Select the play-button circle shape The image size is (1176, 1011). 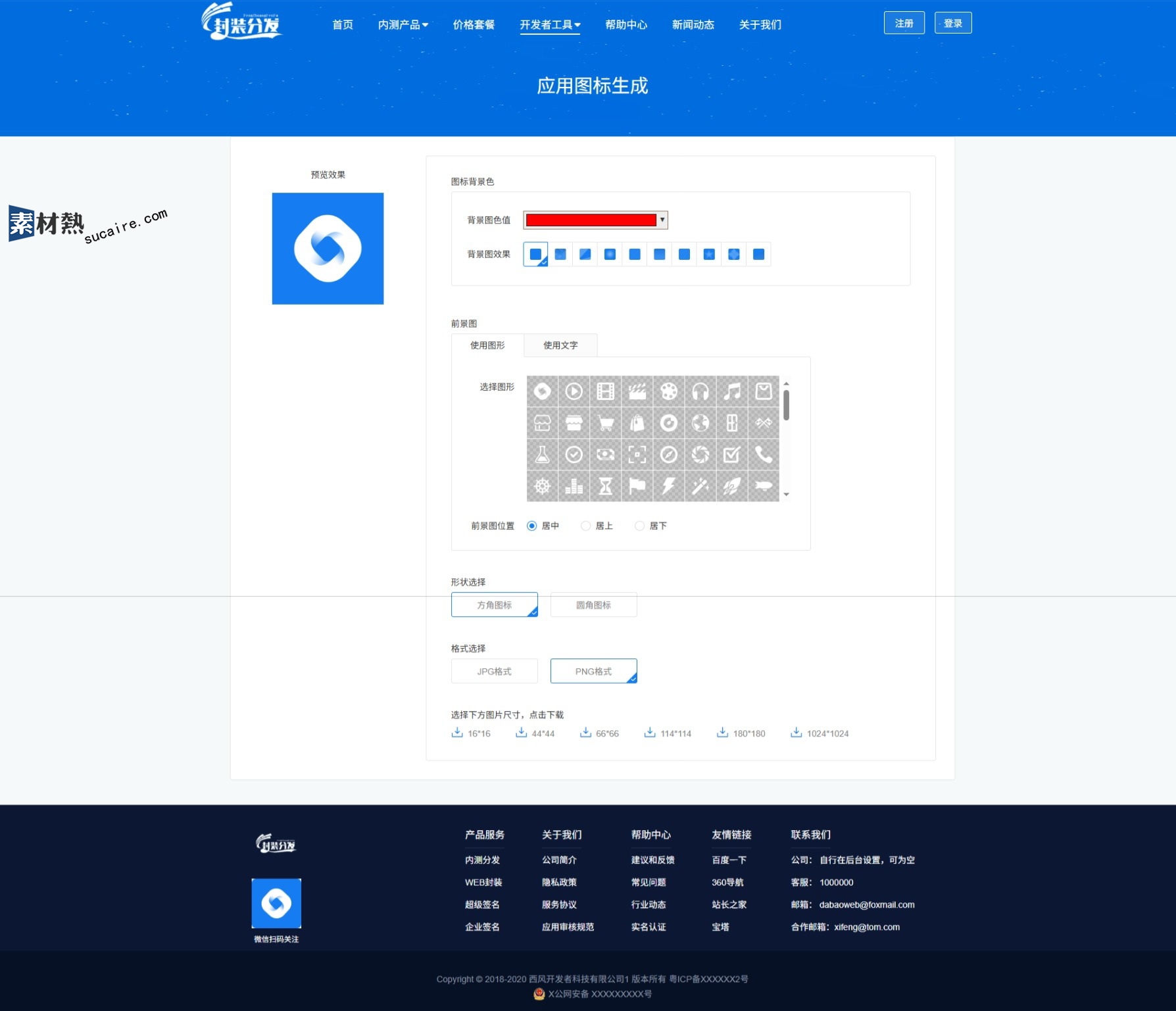point(574,391)
